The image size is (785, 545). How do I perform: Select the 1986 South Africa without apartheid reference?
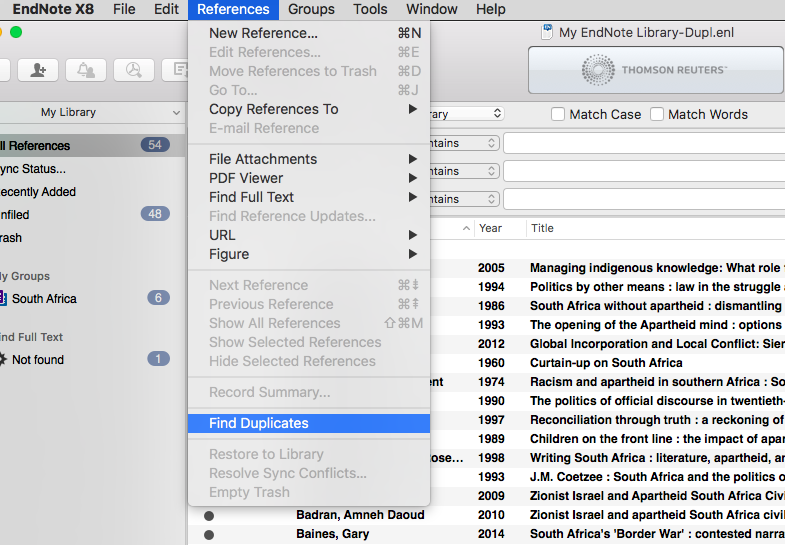tap(607, 306)
